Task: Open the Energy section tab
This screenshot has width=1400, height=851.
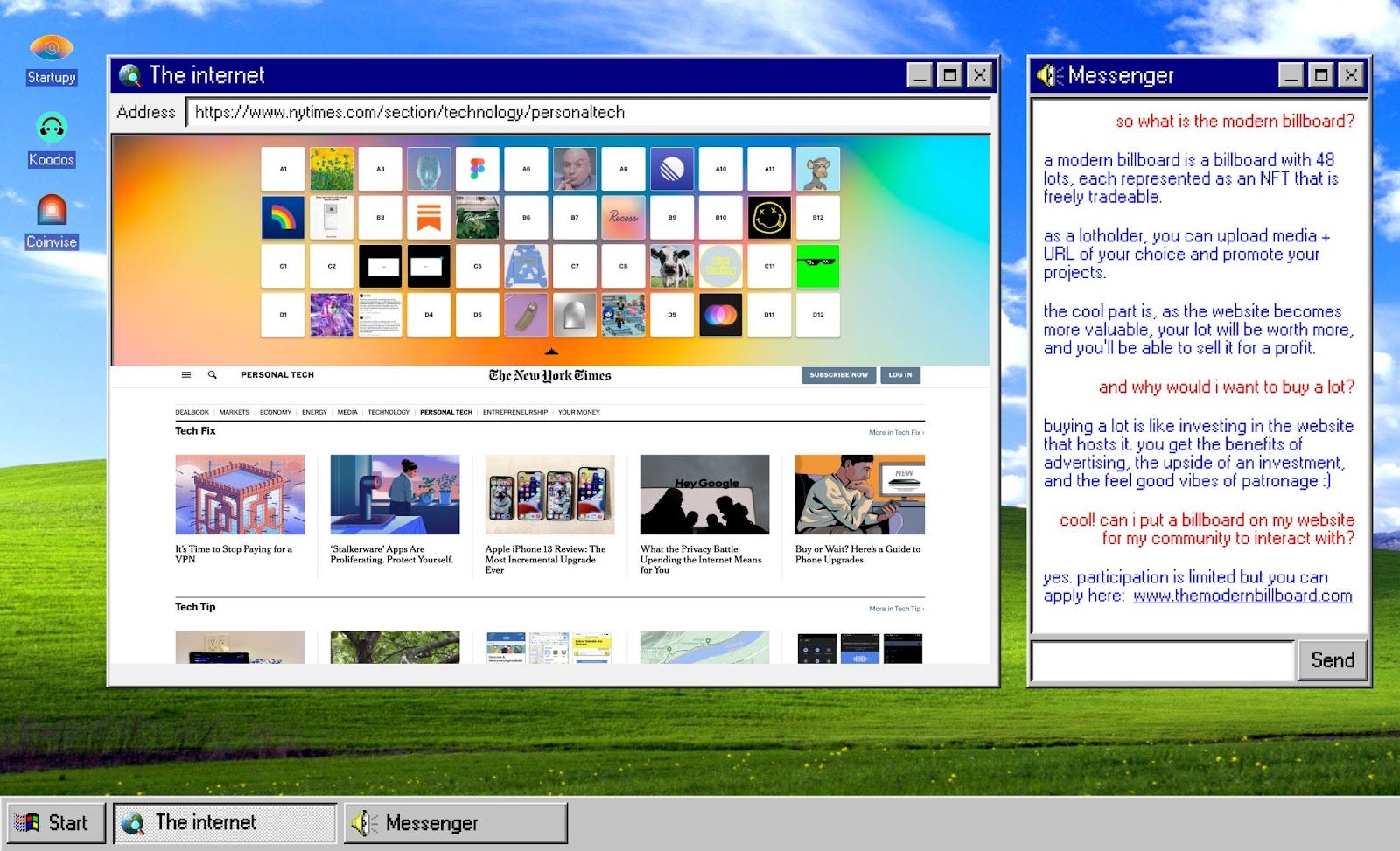Action: click(314, 412)
